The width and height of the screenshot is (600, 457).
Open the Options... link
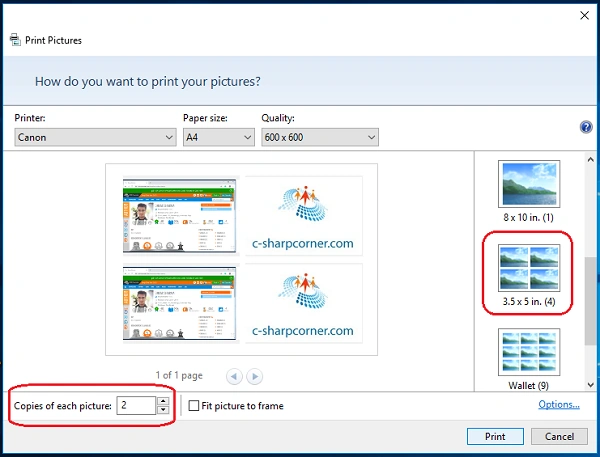(559, 404)
